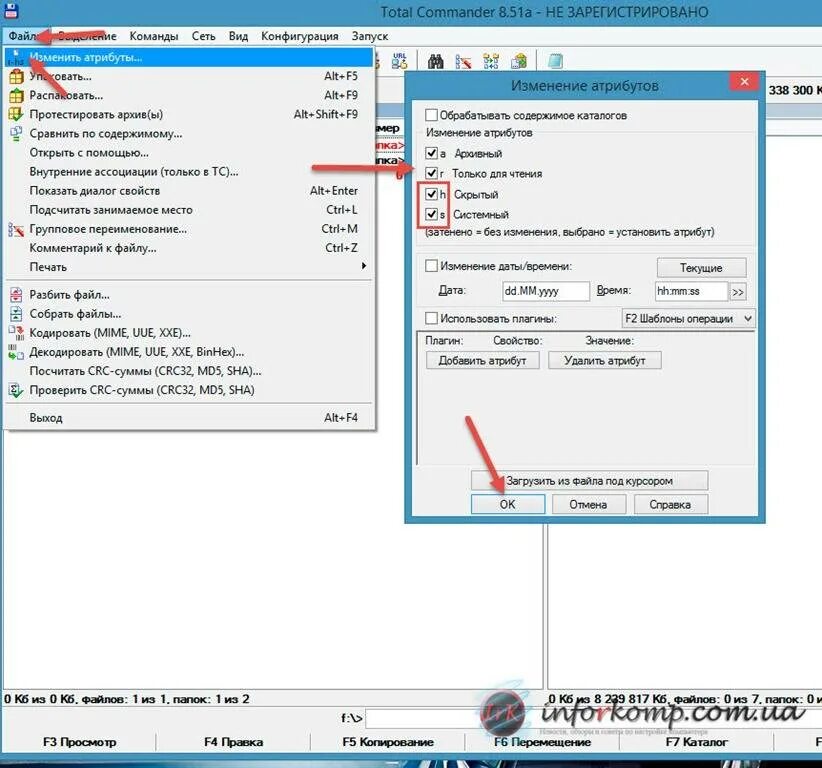Click the unpack icon beside Распаковать
The width and height of the screenshot is (822, 768).
pos(16,95)
